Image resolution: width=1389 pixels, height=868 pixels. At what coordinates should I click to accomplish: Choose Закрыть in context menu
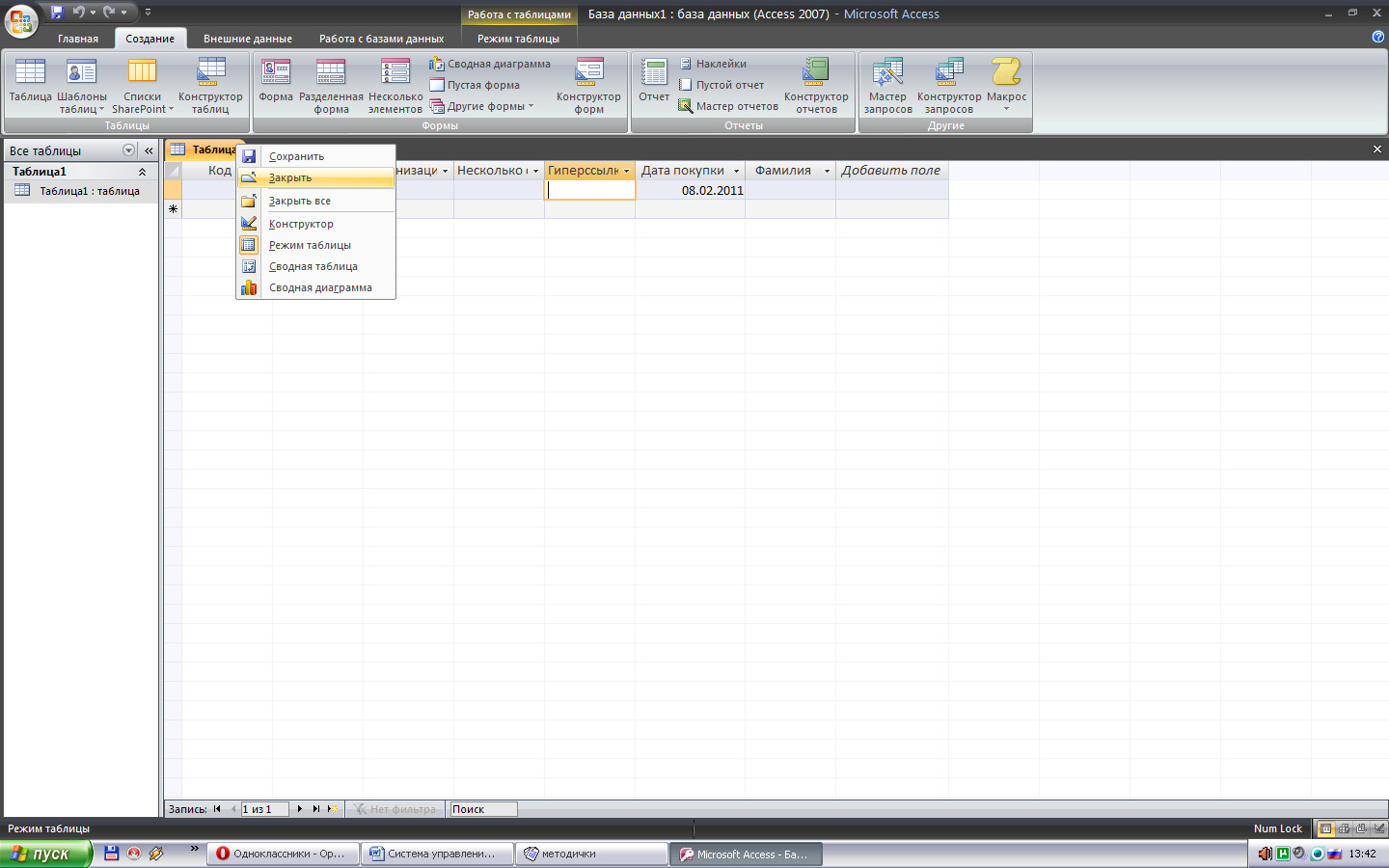pyautogui.click(x=316, y=177)
